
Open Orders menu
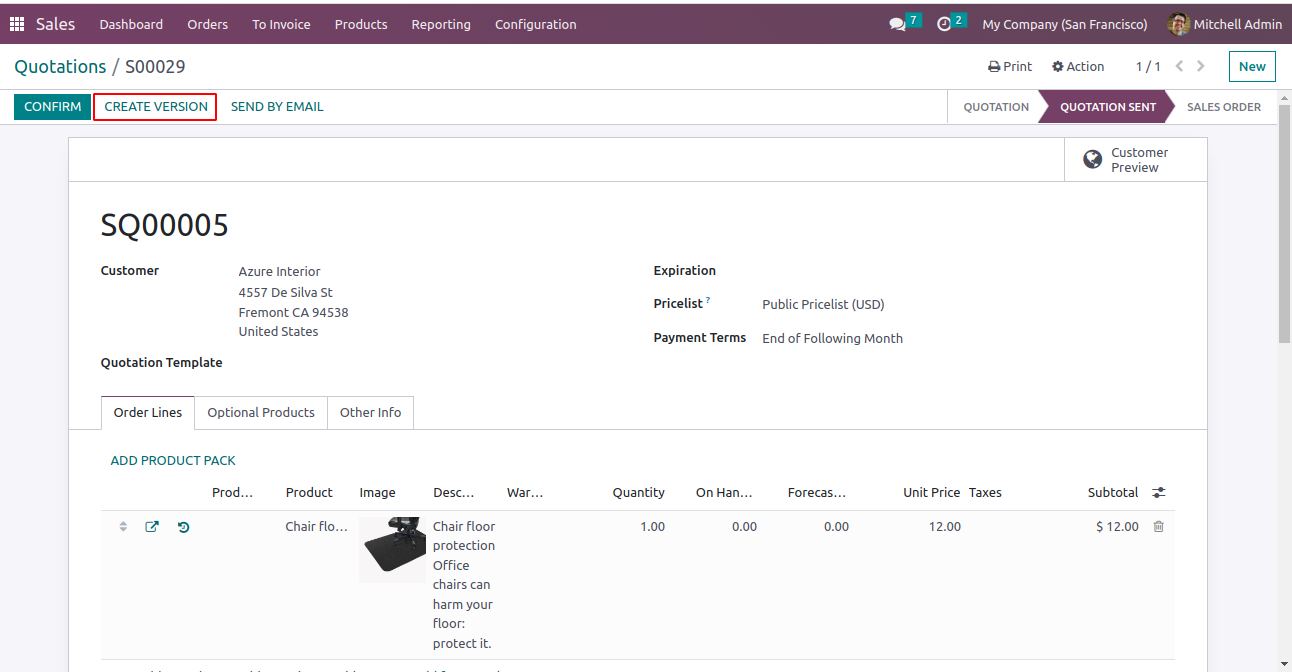coord(208,24)
